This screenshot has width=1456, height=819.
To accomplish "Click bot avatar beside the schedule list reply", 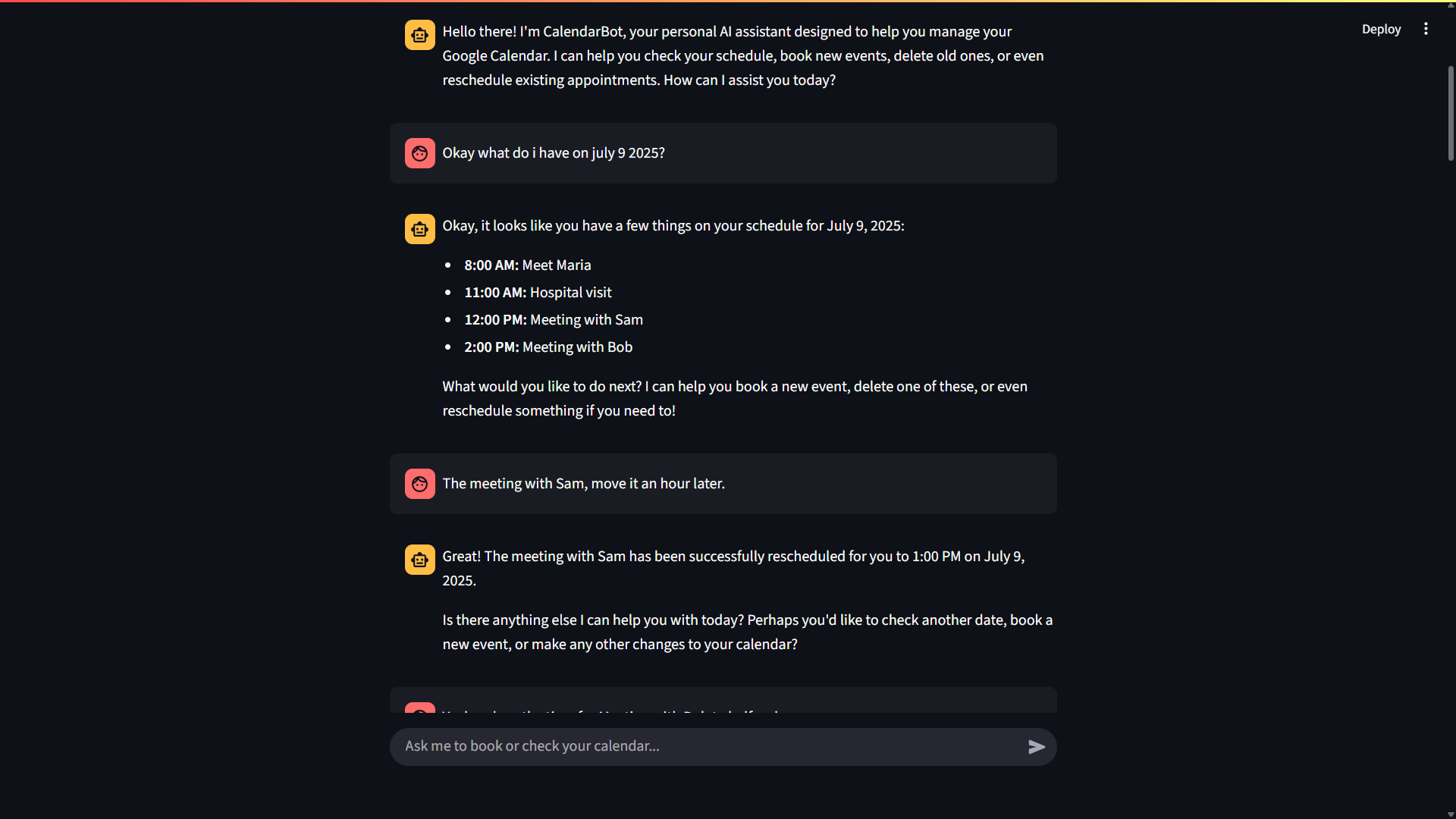I will coord(419,229).
